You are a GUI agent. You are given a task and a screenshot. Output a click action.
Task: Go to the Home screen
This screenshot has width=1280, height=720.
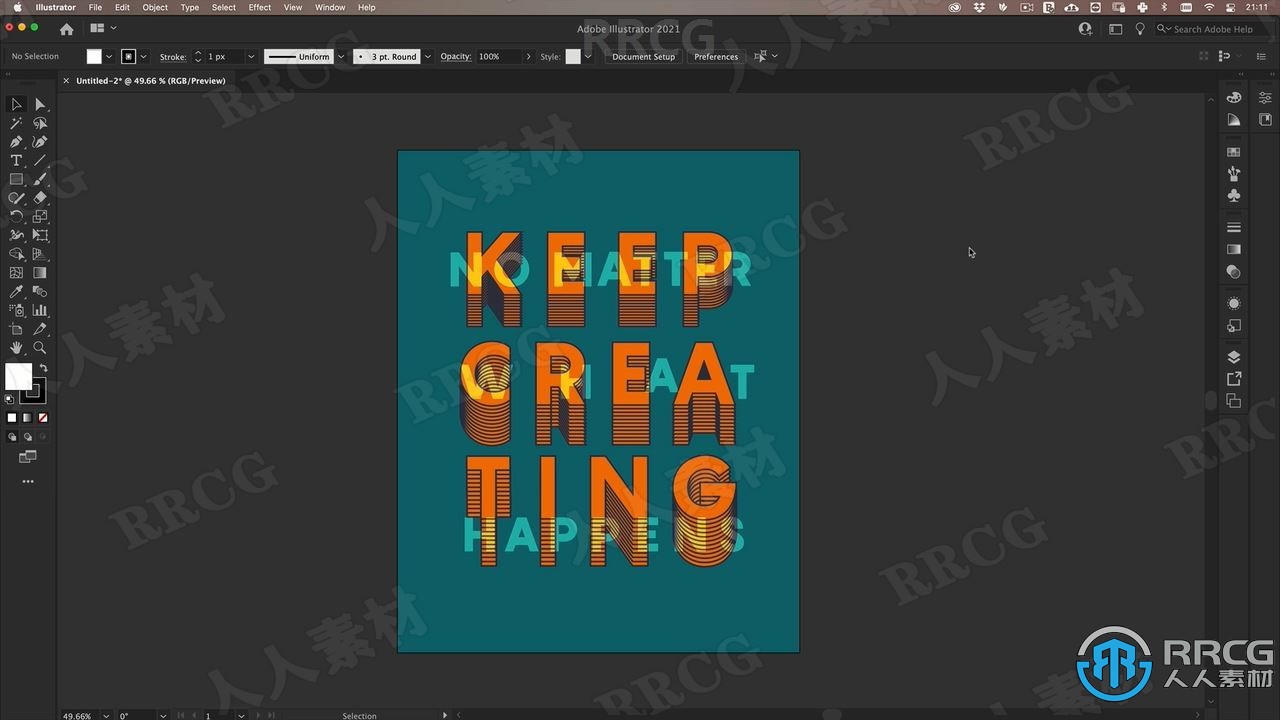tap(66, 29)
